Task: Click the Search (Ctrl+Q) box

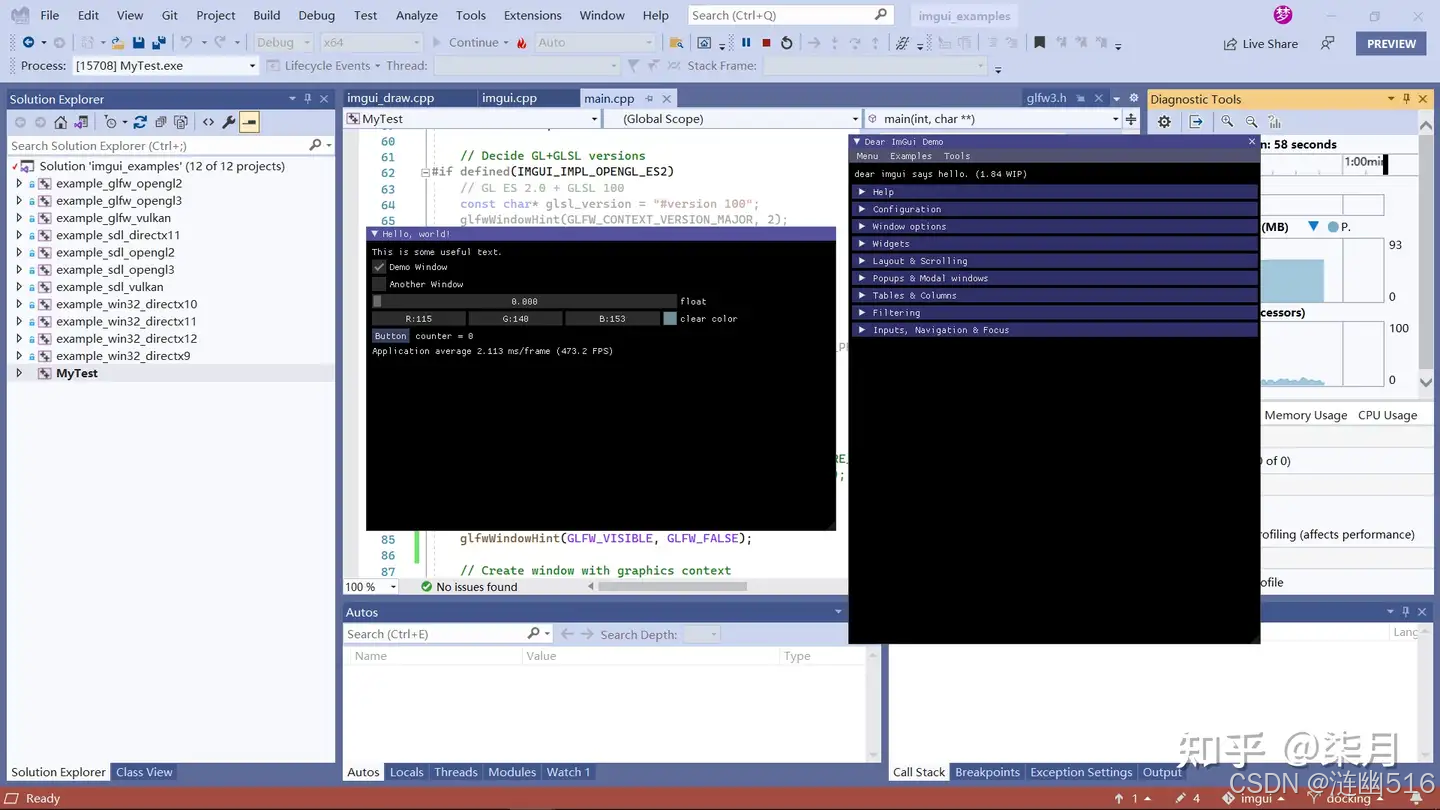Action: click(790, 15)
